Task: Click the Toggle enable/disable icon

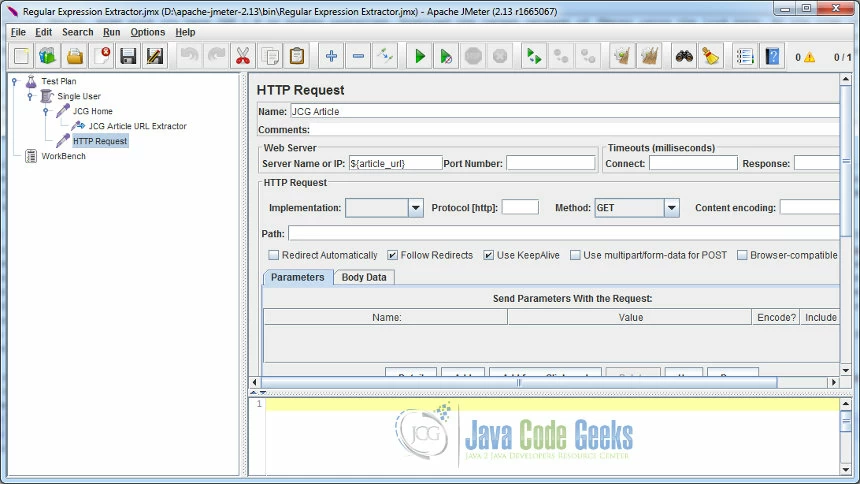Action: point(385,56)
